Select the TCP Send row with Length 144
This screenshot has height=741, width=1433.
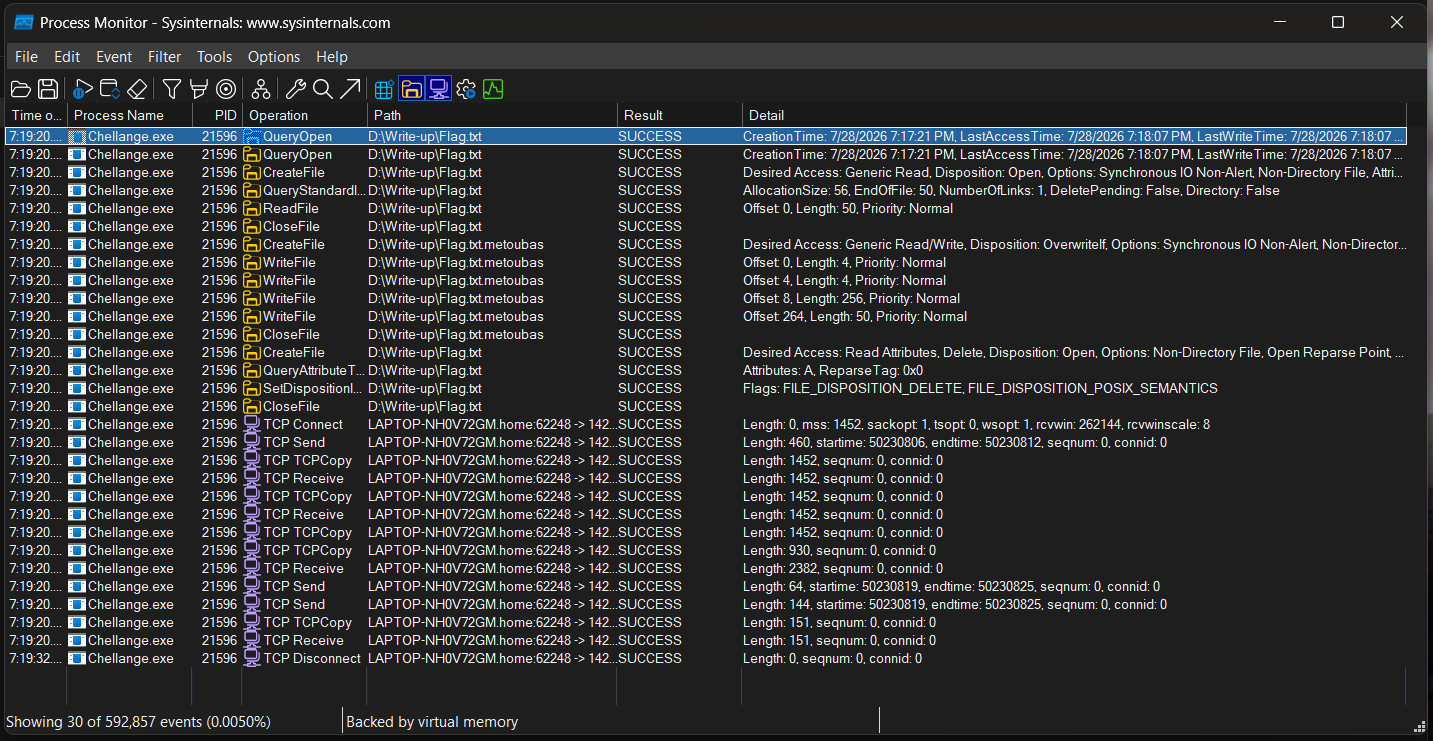pos(706,604)
